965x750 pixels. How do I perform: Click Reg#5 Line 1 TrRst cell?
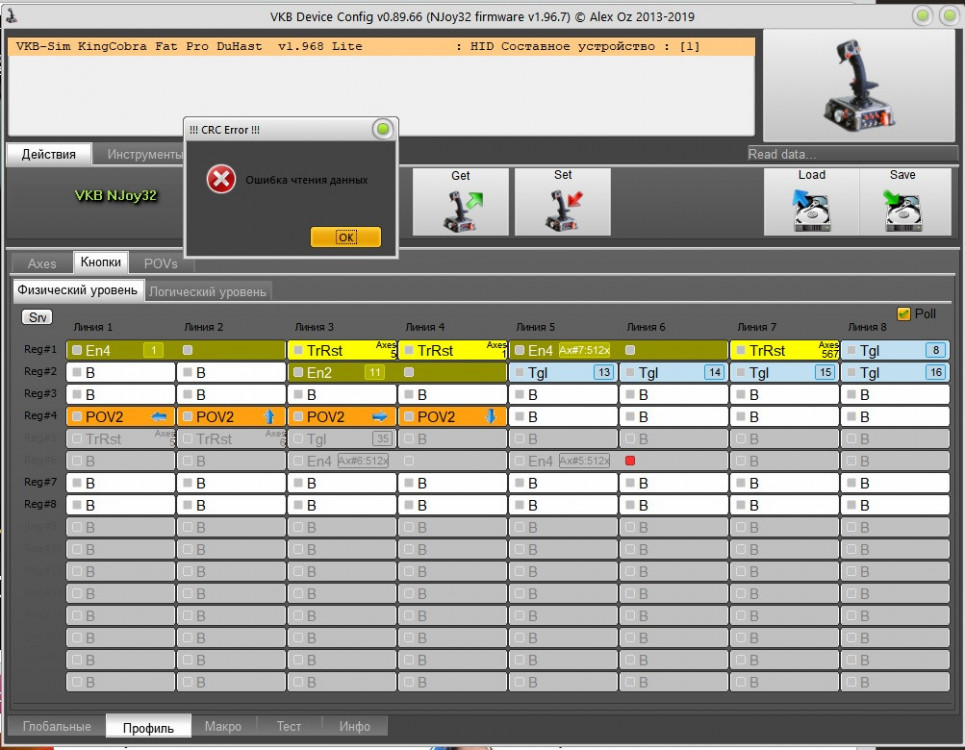[x=120, y=439]
